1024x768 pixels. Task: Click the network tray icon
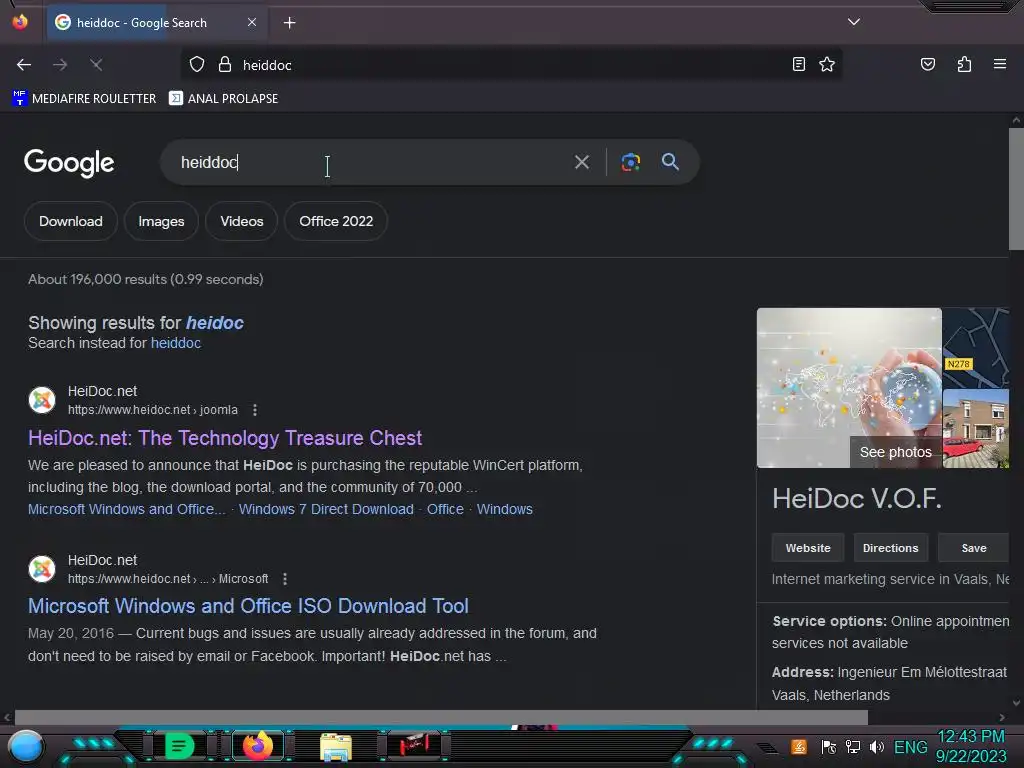coord(852,746)
